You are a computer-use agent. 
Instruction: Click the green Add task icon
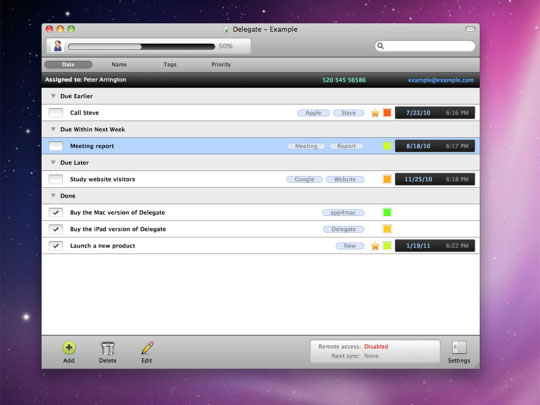[x=69, y=348]
